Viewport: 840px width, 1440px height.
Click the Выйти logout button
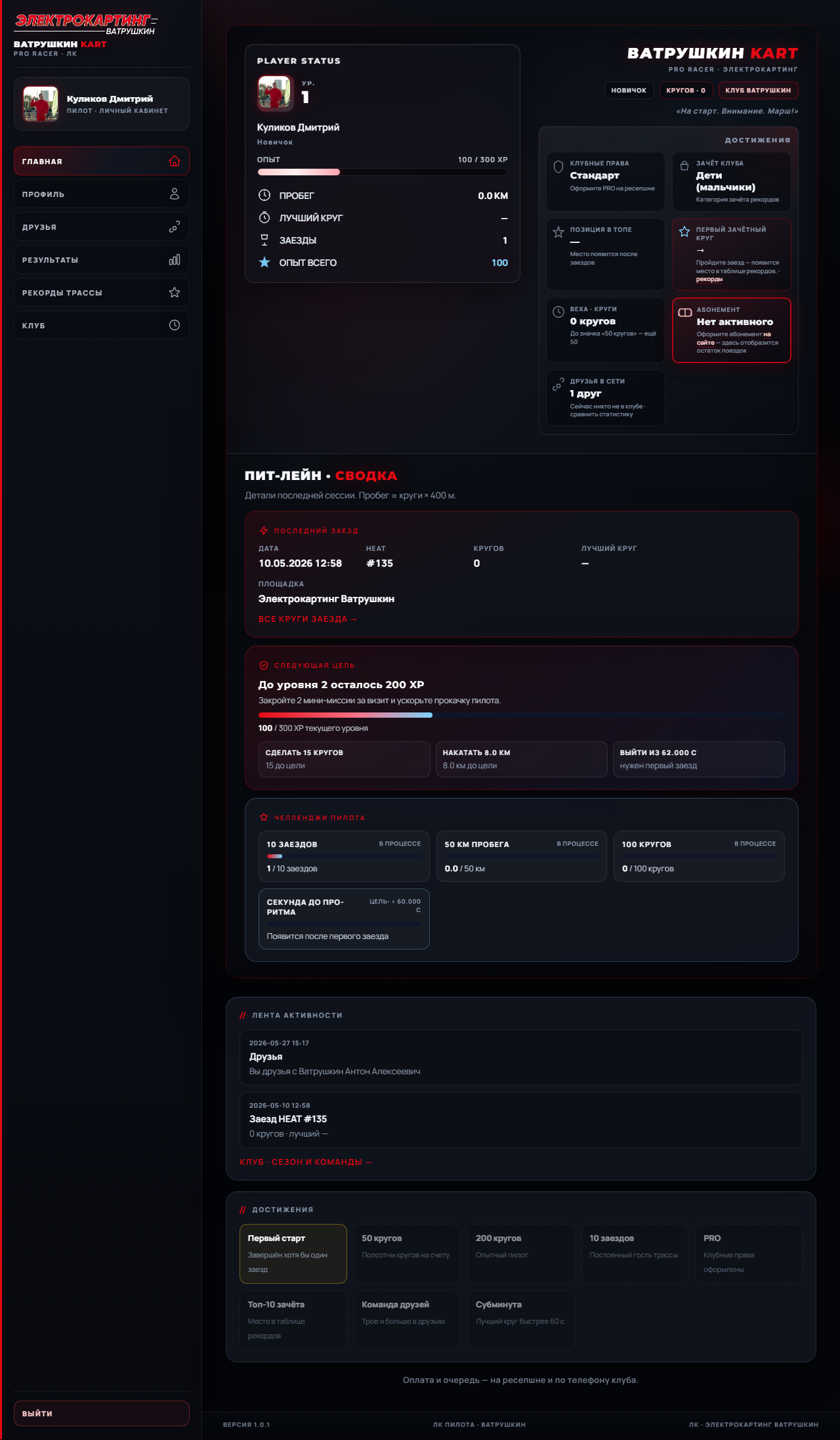(102, 1413)
